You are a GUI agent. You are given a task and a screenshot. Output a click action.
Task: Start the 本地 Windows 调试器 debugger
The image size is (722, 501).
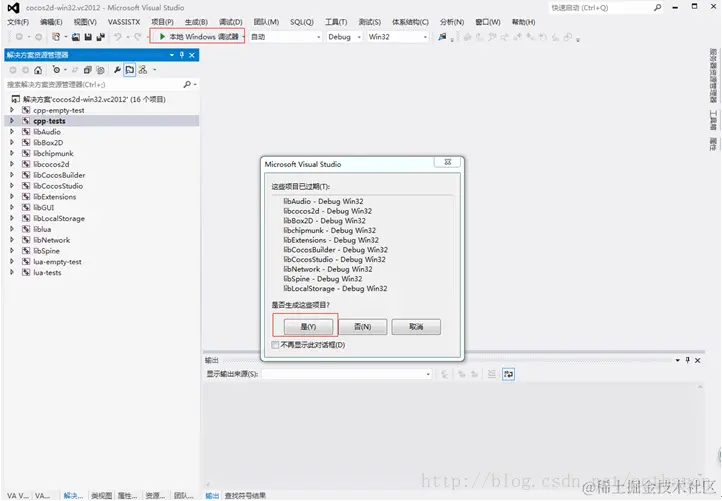(x=198, y=36)
